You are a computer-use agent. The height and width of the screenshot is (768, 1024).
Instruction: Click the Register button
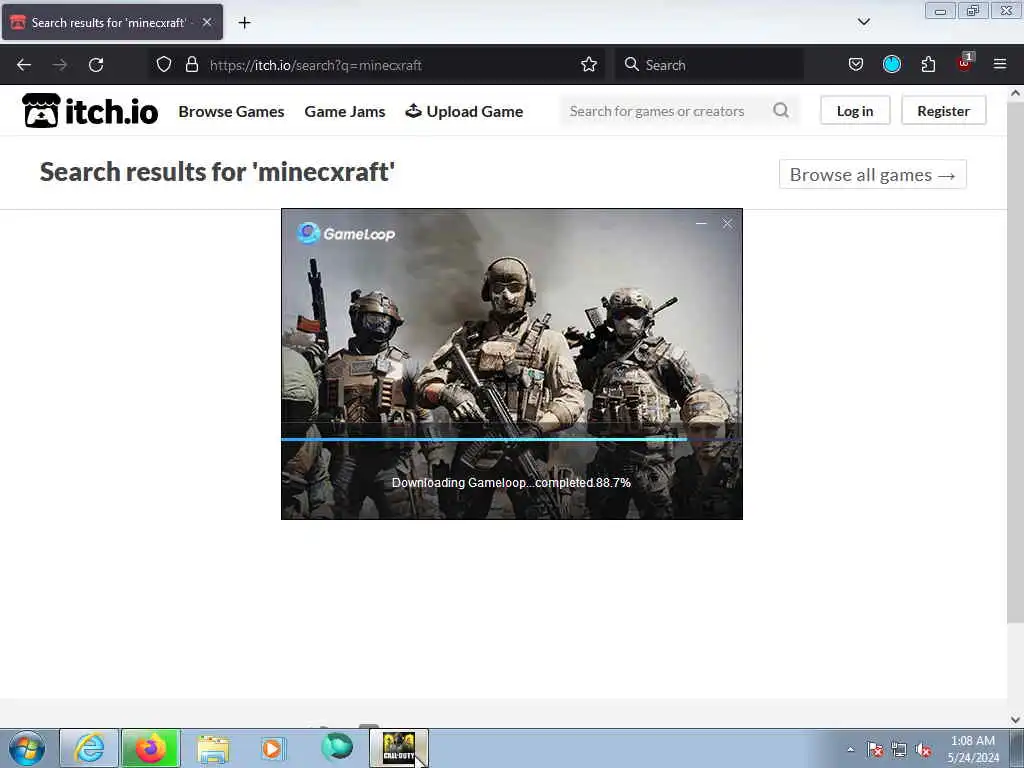(944, 110)
